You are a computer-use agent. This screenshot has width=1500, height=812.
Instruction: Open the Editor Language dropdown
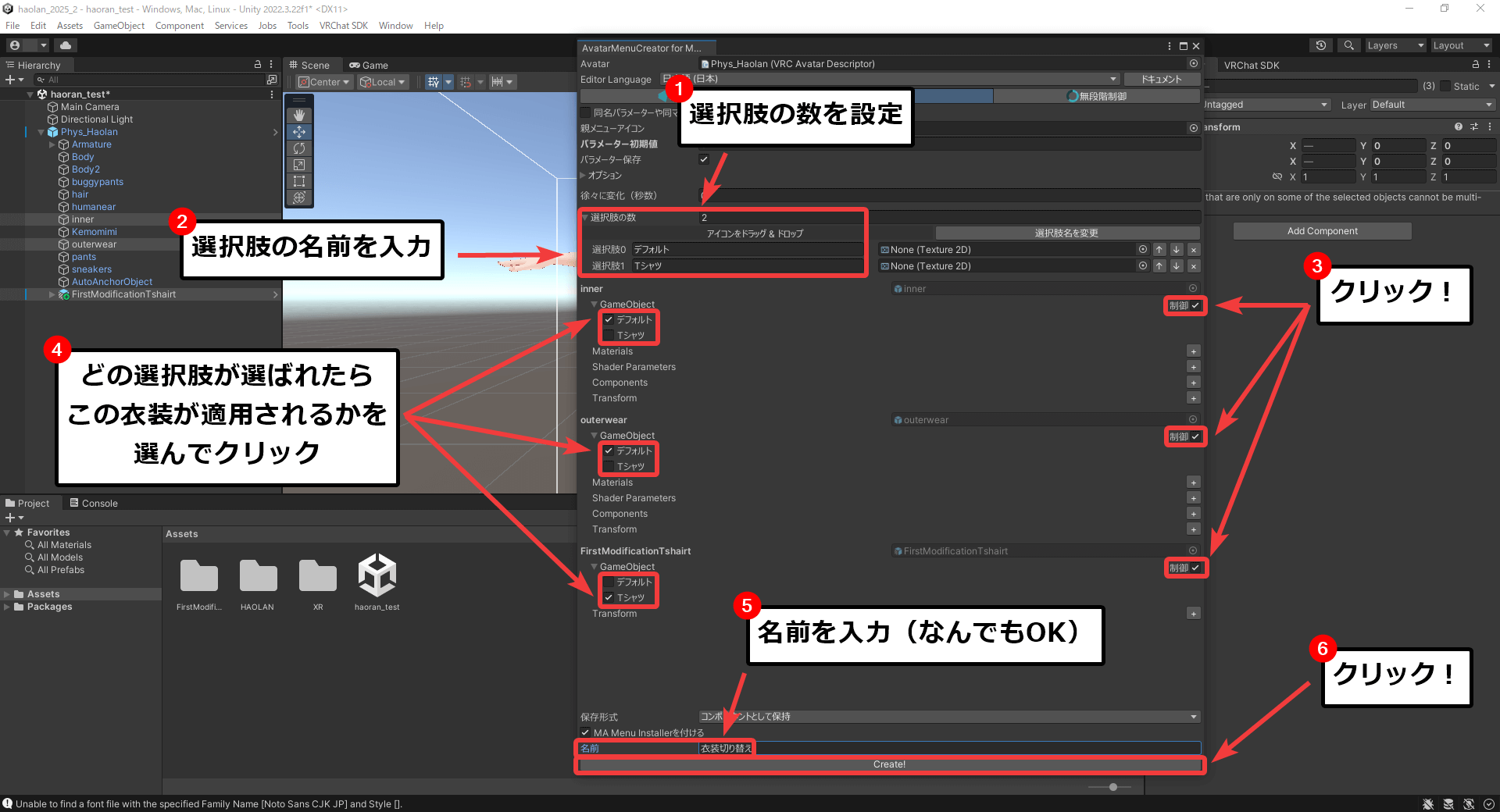890,79
